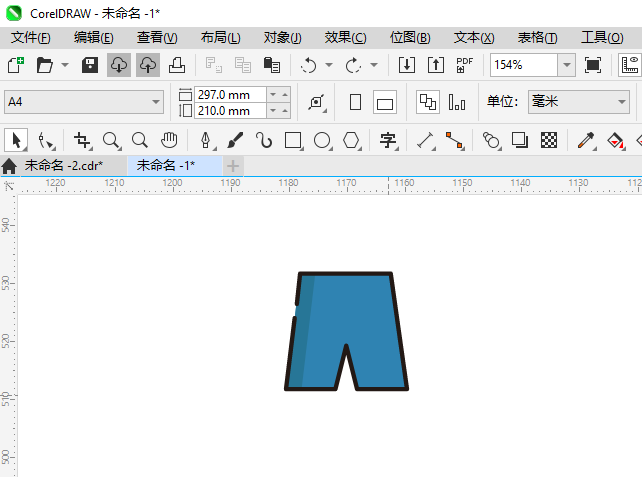Select the Freehand curve tool

pyautogui.click(x=264, y=140)
